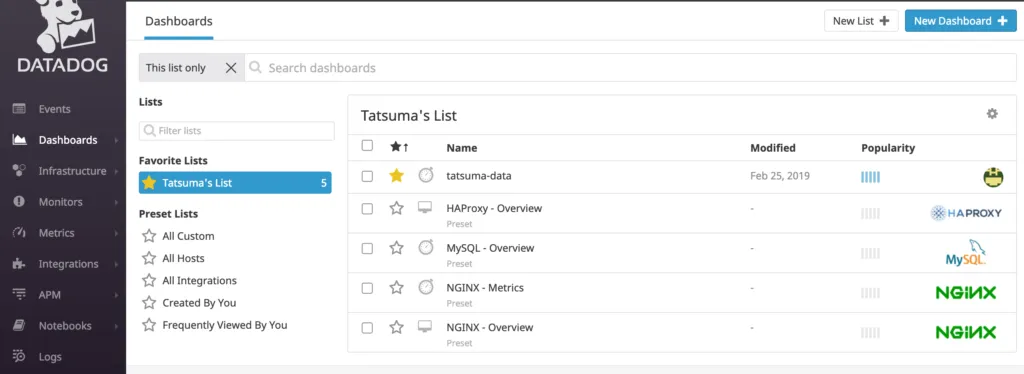Image resolution: width=1024 pixels, height=374 pixels.
Task: Click the MySQL dolphin logo
Action: tap(966, 252)
